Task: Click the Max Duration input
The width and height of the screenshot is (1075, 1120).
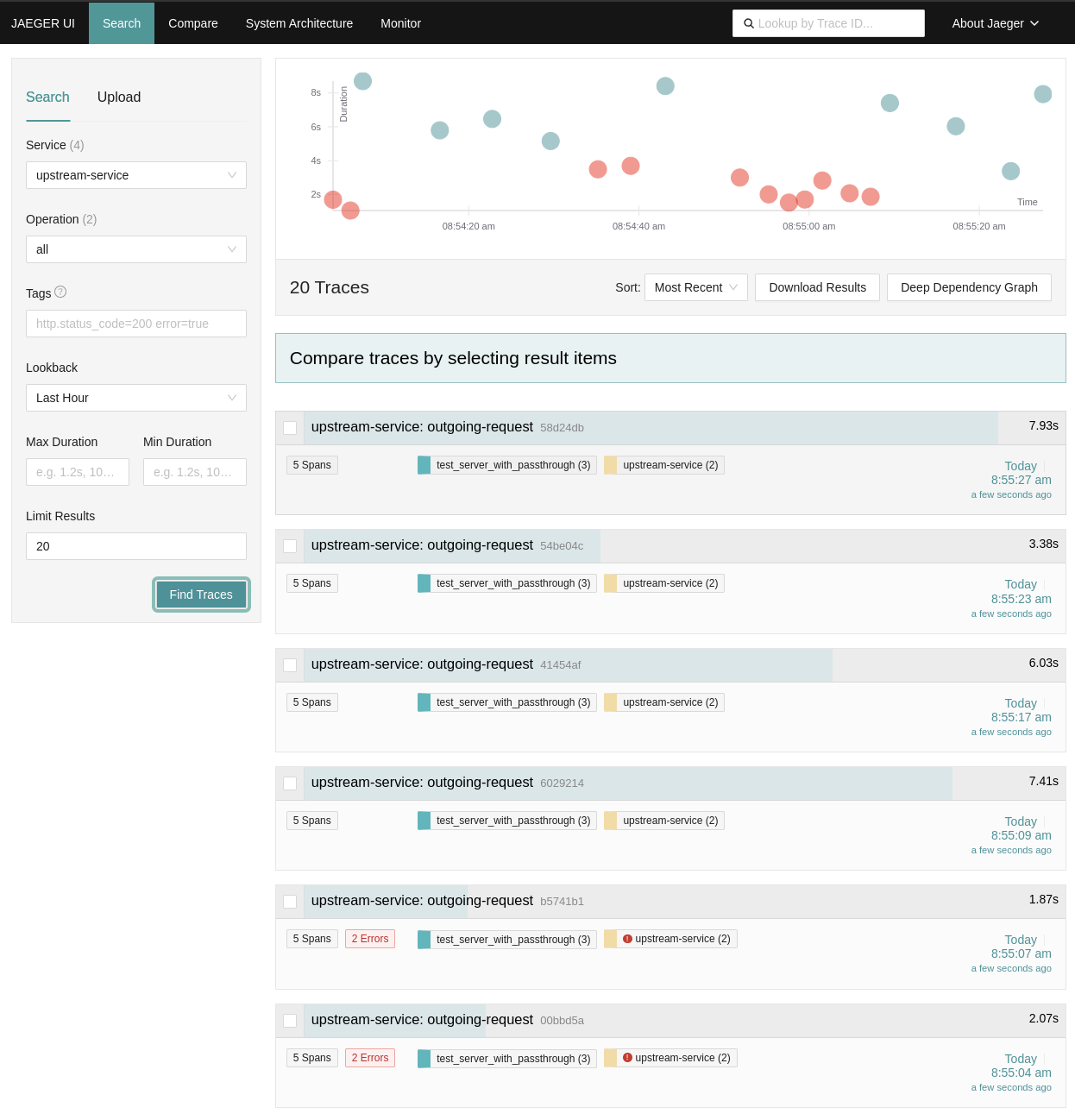Action: [x=78, y=472]
